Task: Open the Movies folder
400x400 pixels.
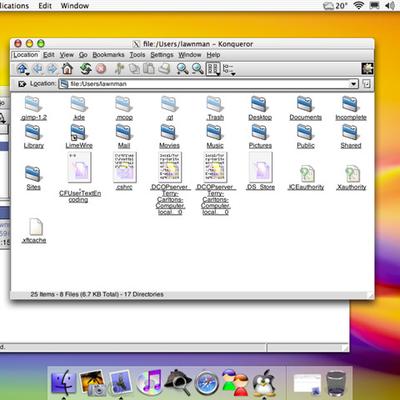Action: (x=169, y=136)
